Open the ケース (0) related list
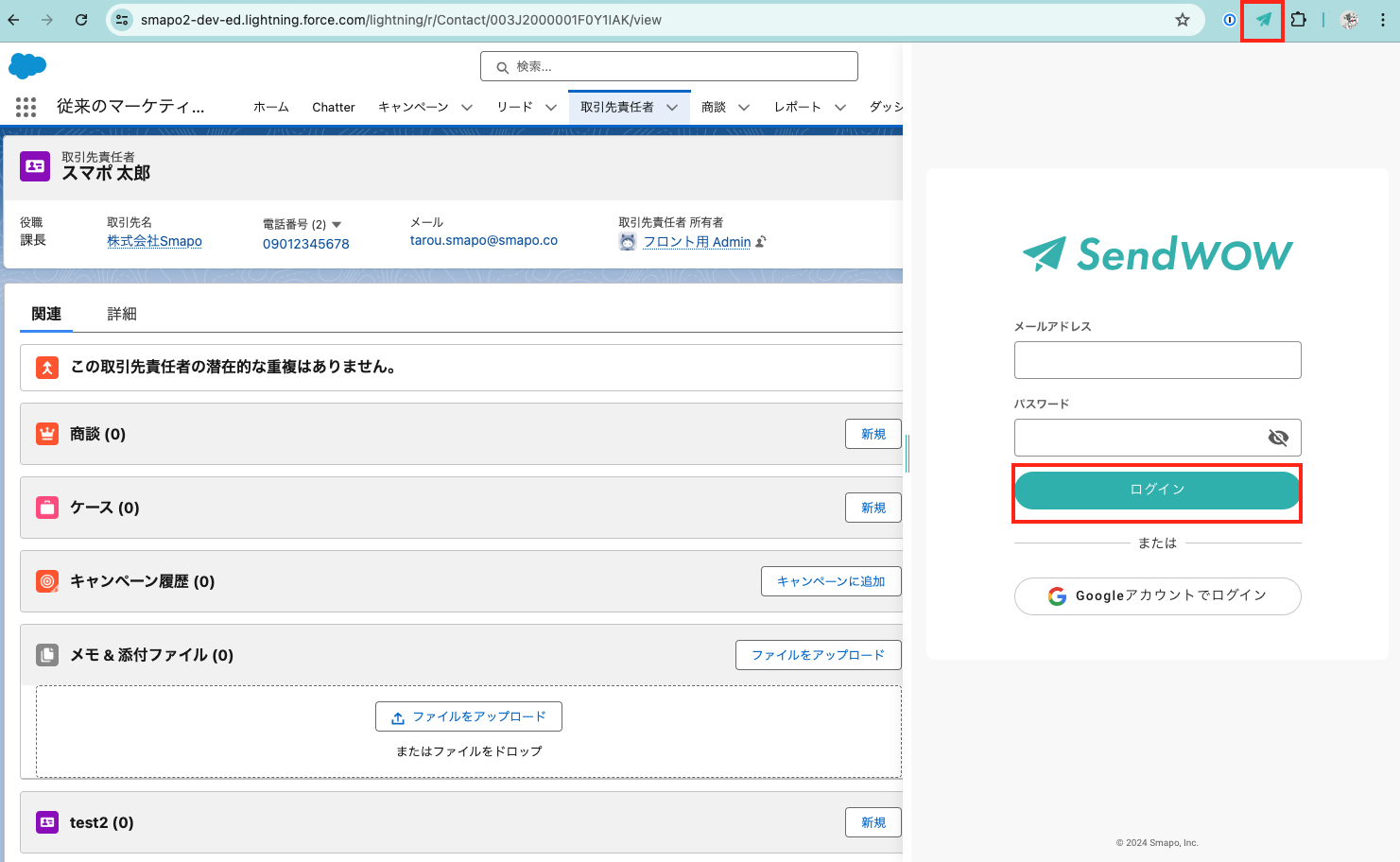Viewport: 1400px width, 862px height. coord(105,508)
